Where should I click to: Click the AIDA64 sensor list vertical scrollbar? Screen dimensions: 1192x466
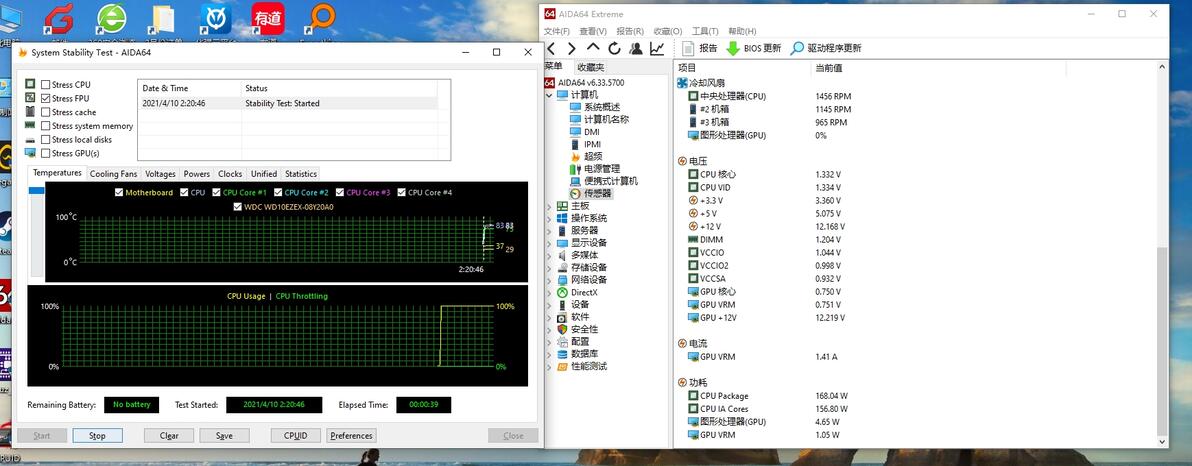[x=1162, y=340]
